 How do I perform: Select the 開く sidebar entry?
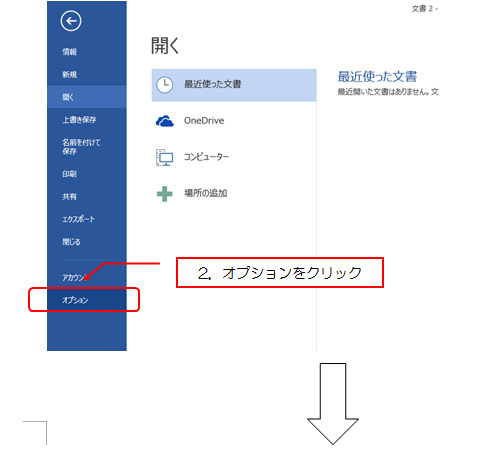pos(87,97)
